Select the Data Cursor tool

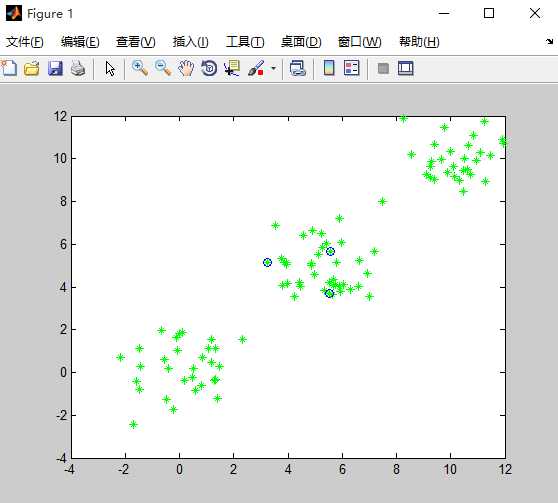(232, 68)
